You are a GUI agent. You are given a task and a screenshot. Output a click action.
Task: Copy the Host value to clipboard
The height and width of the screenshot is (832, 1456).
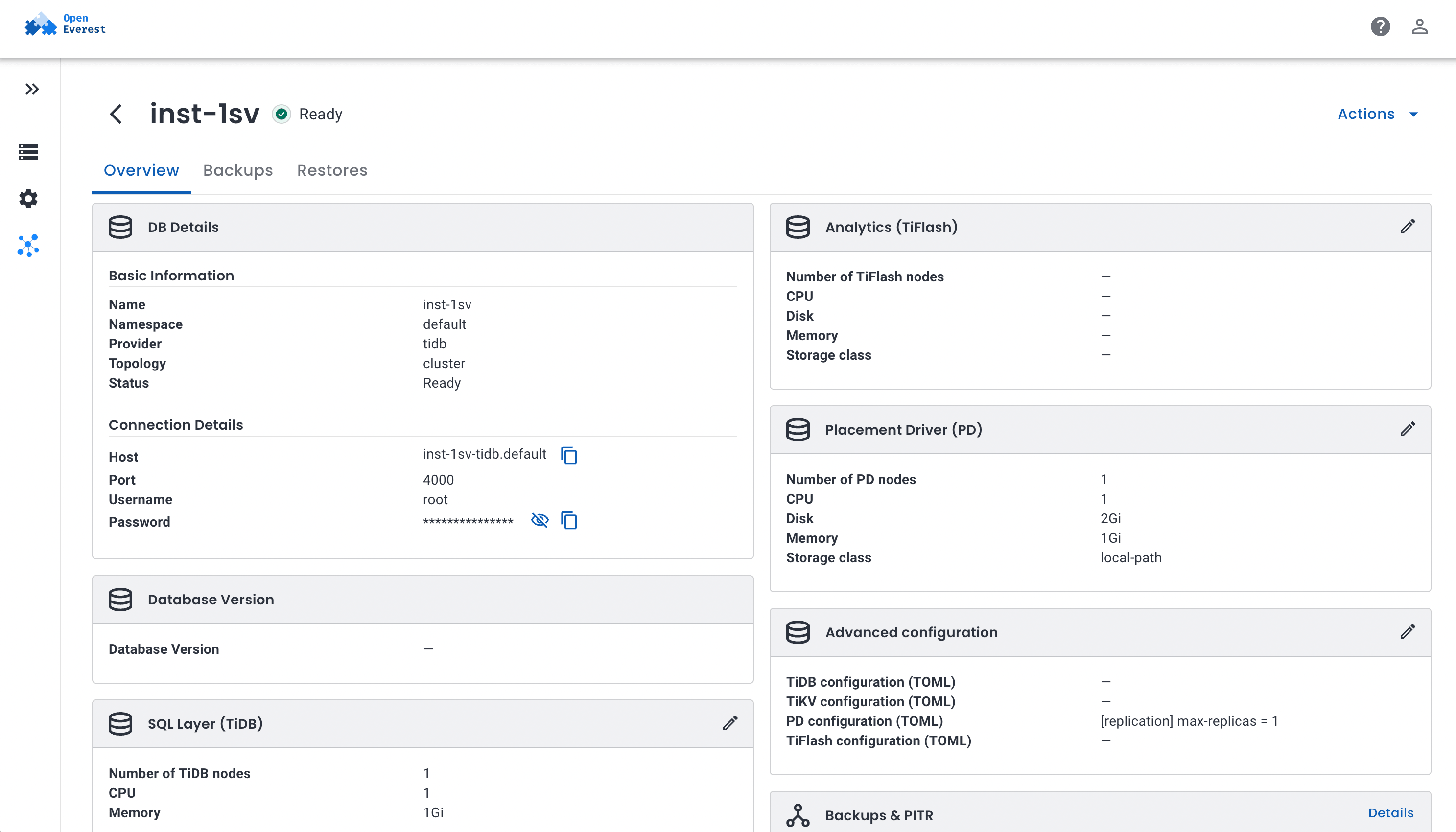(x=569, y=456)
